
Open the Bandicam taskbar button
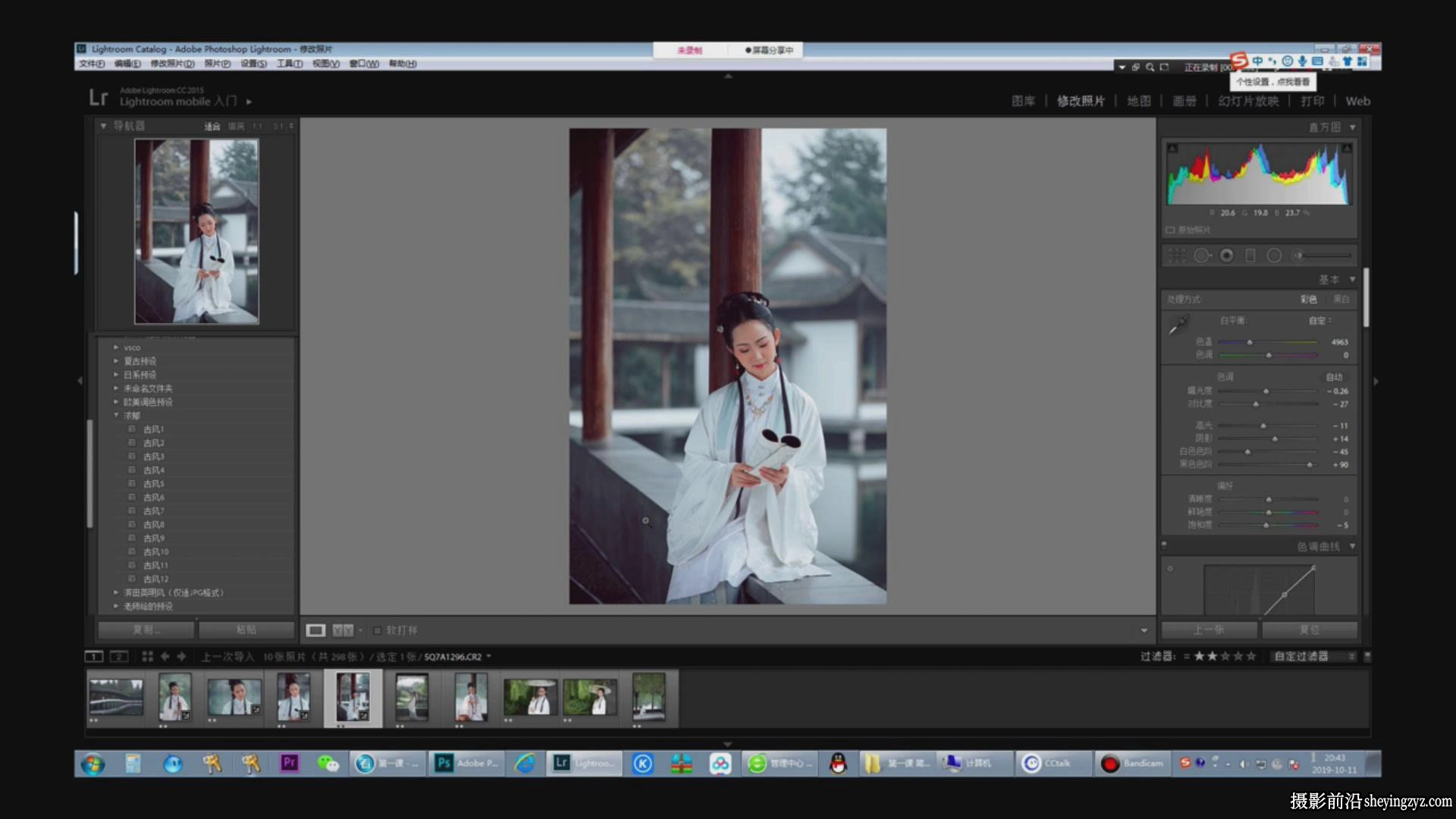click(1133, 763)
